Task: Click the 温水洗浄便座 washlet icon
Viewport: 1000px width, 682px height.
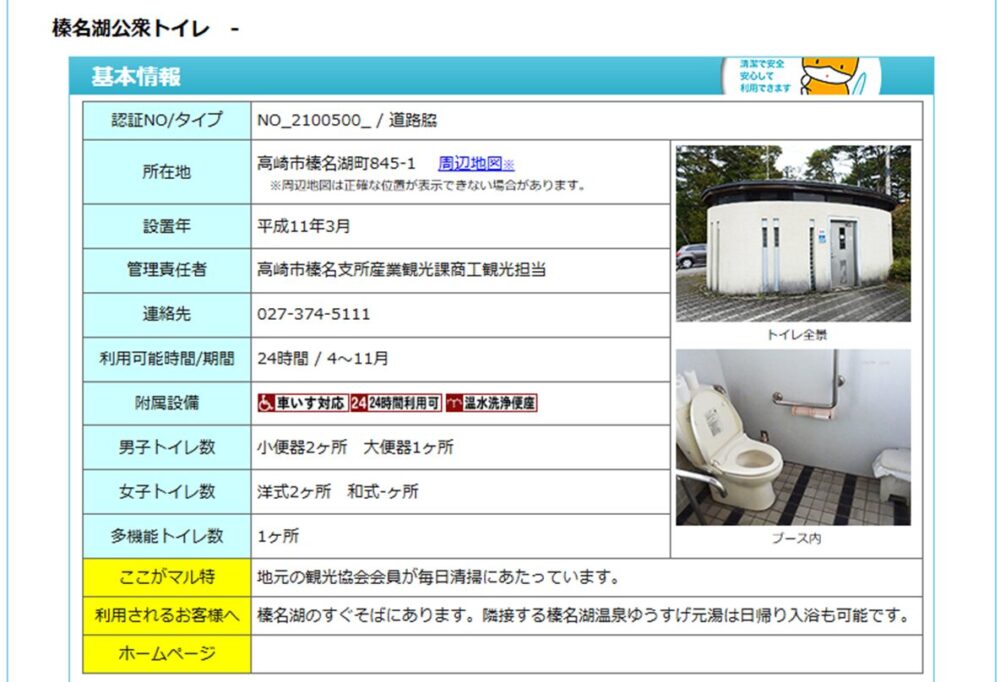Action: click(492, 403)
